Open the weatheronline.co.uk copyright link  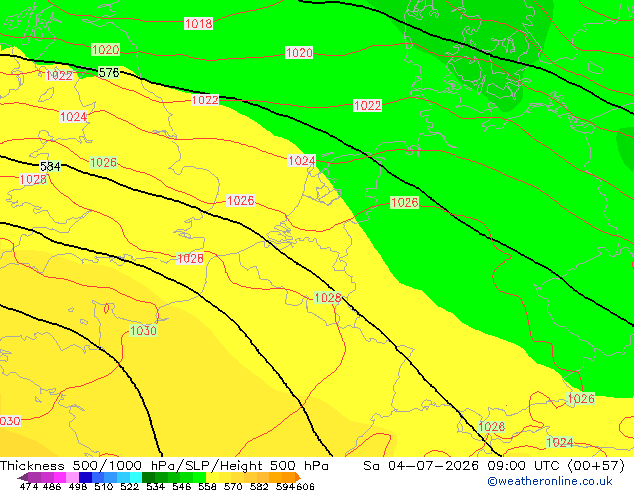click(549, 481)
